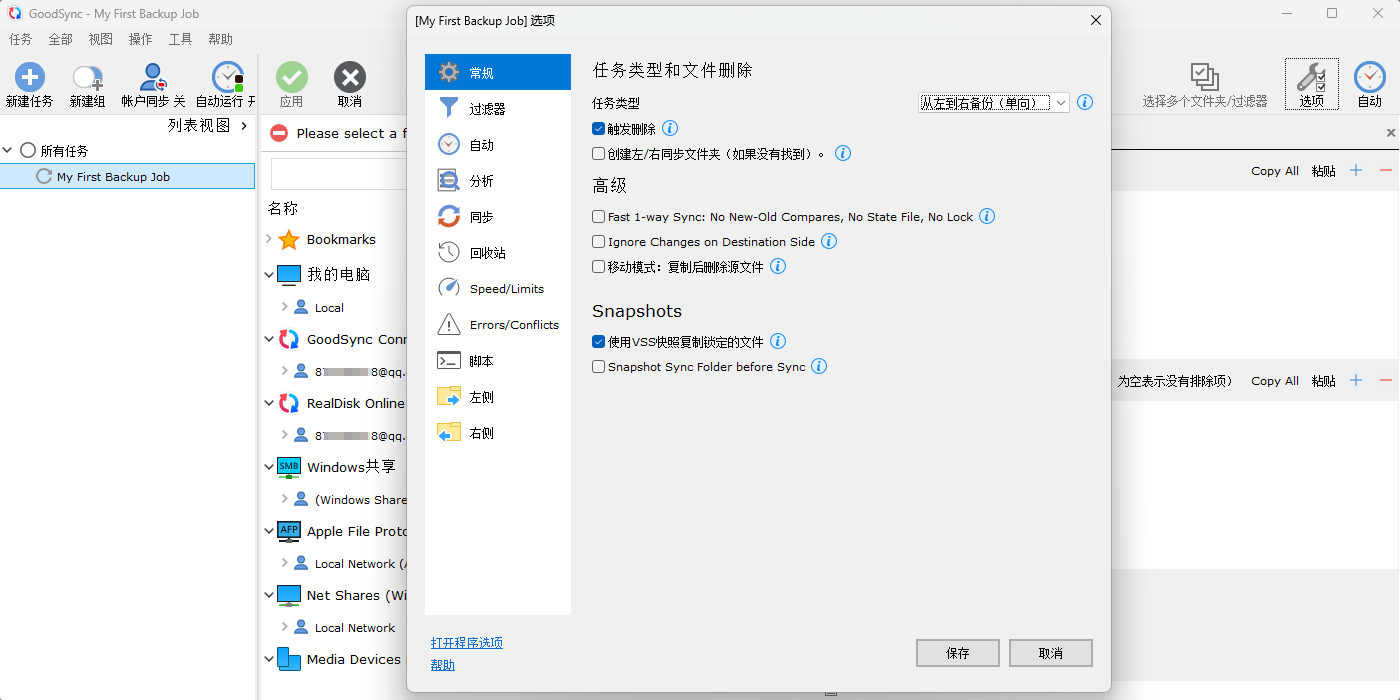
Task: Select Speed/Limits in the options sidebar
Action: click(506, 289)
